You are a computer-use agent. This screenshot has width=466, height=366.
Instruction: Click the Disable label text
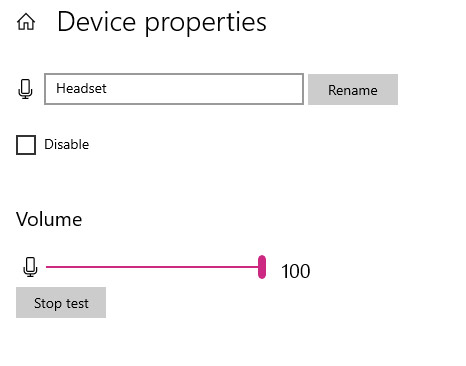(67, 144)
